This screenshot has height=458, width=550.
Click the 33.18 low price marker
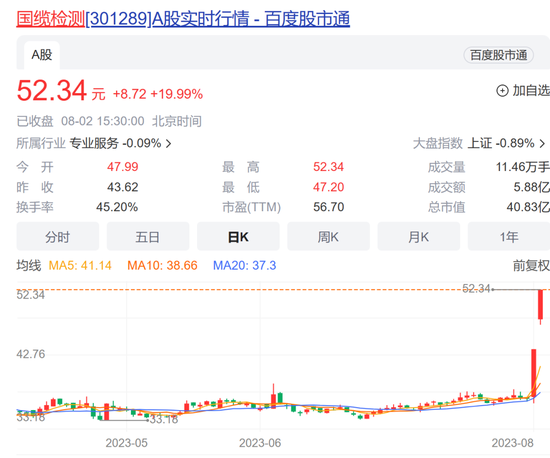pos(164,419)
